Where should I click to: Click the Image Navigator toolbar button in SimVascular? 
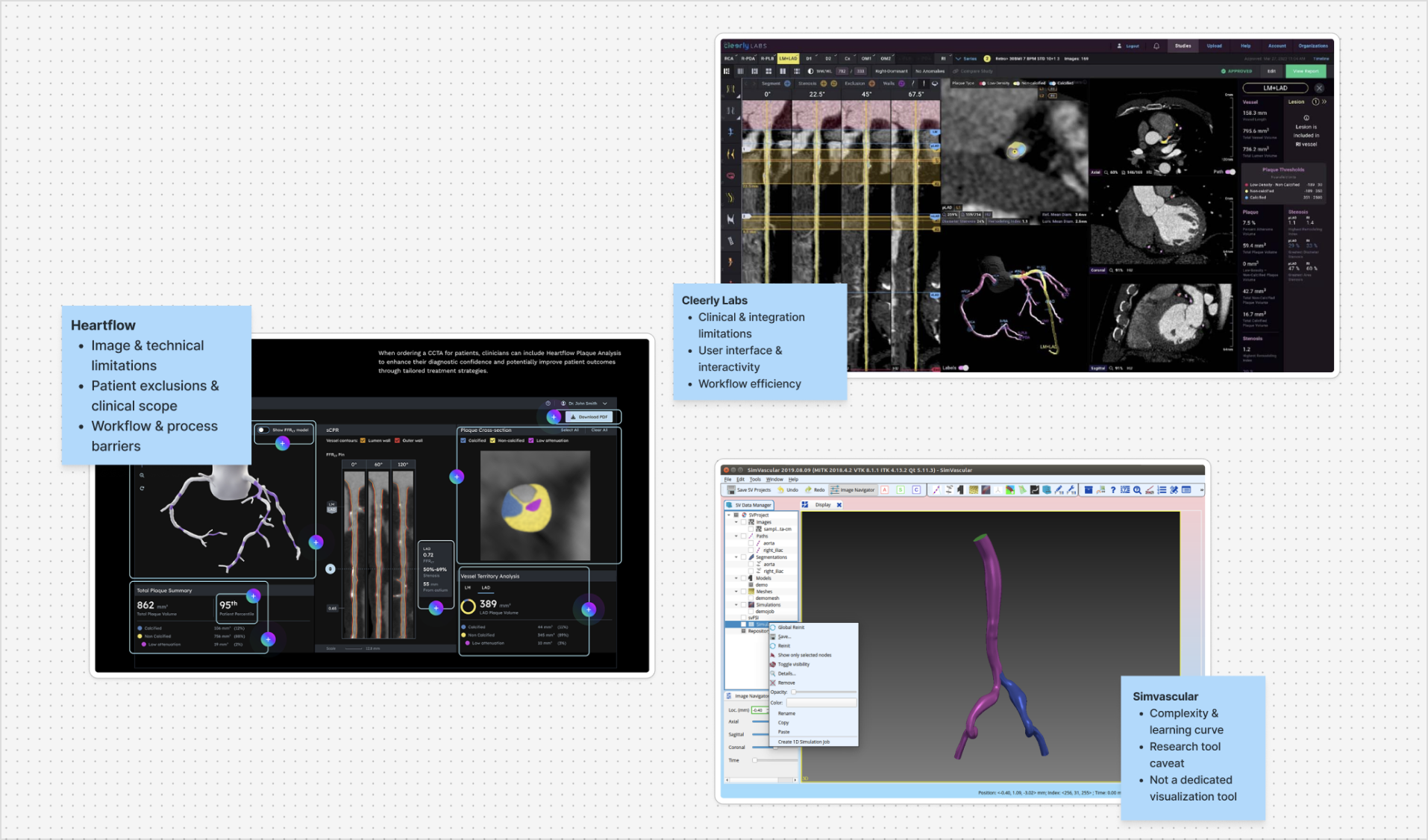point(853,490)
